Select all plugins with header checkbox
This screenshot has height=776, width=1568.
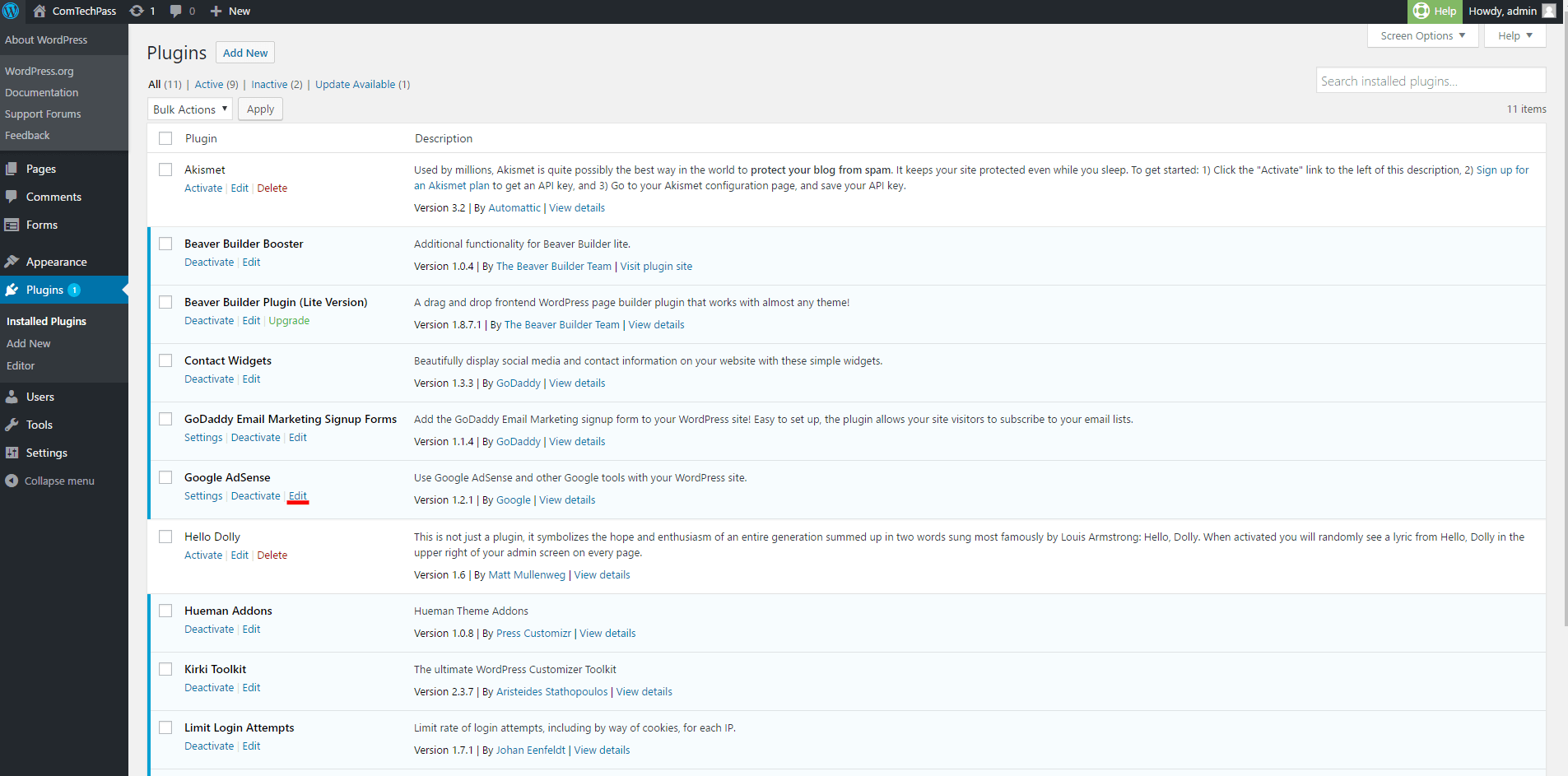(165, 138)
